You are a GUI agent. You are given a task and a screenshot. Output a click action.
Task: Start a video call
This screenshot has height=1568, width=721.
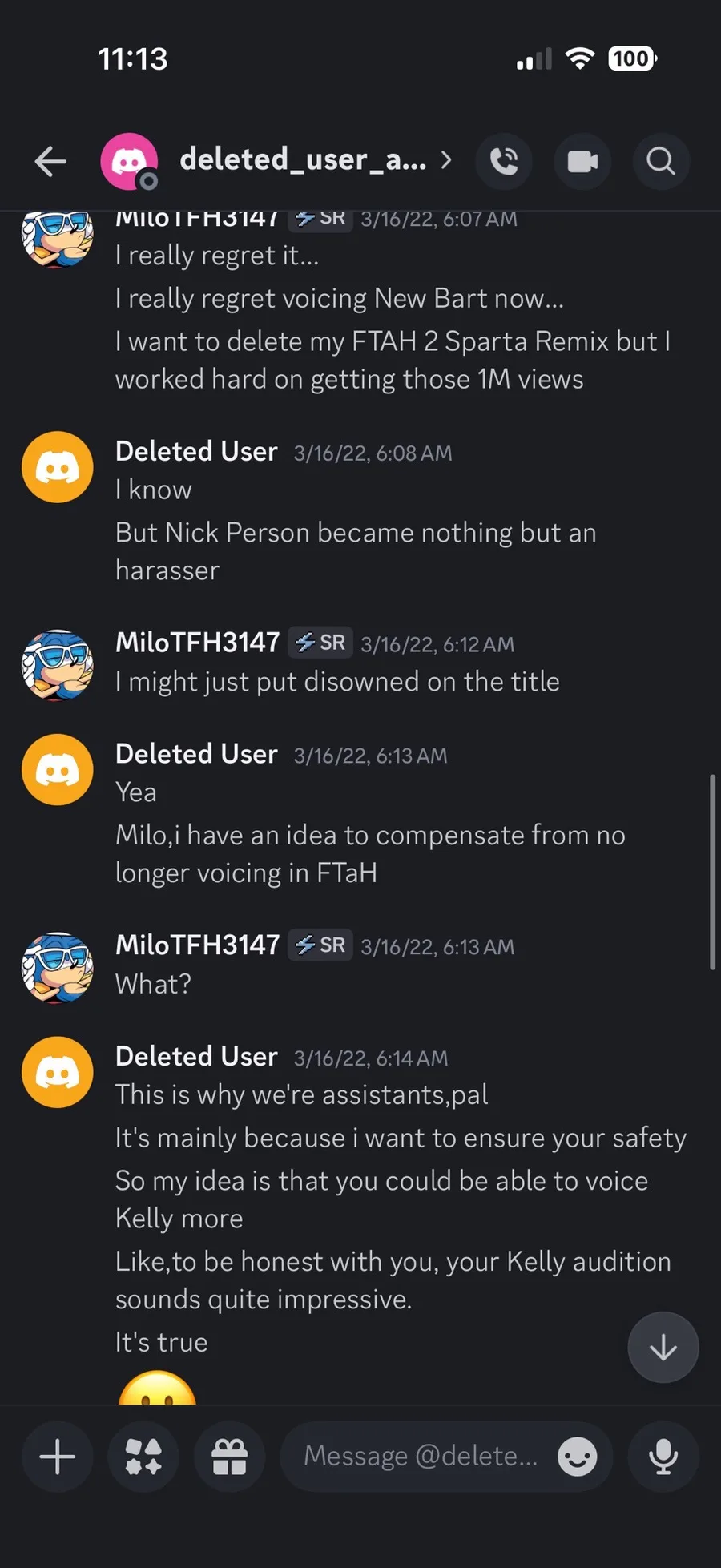[582, 161]
